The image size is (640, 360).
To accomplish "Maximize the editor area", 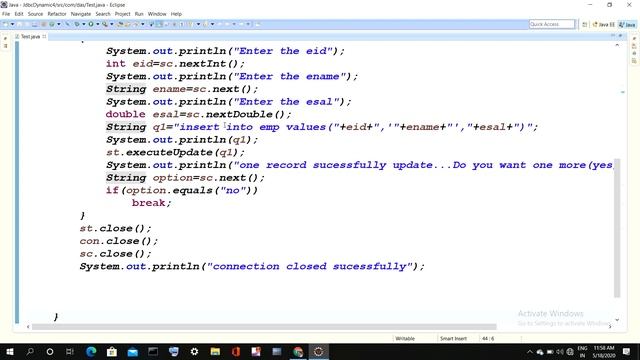I will [x=620, y=36].
